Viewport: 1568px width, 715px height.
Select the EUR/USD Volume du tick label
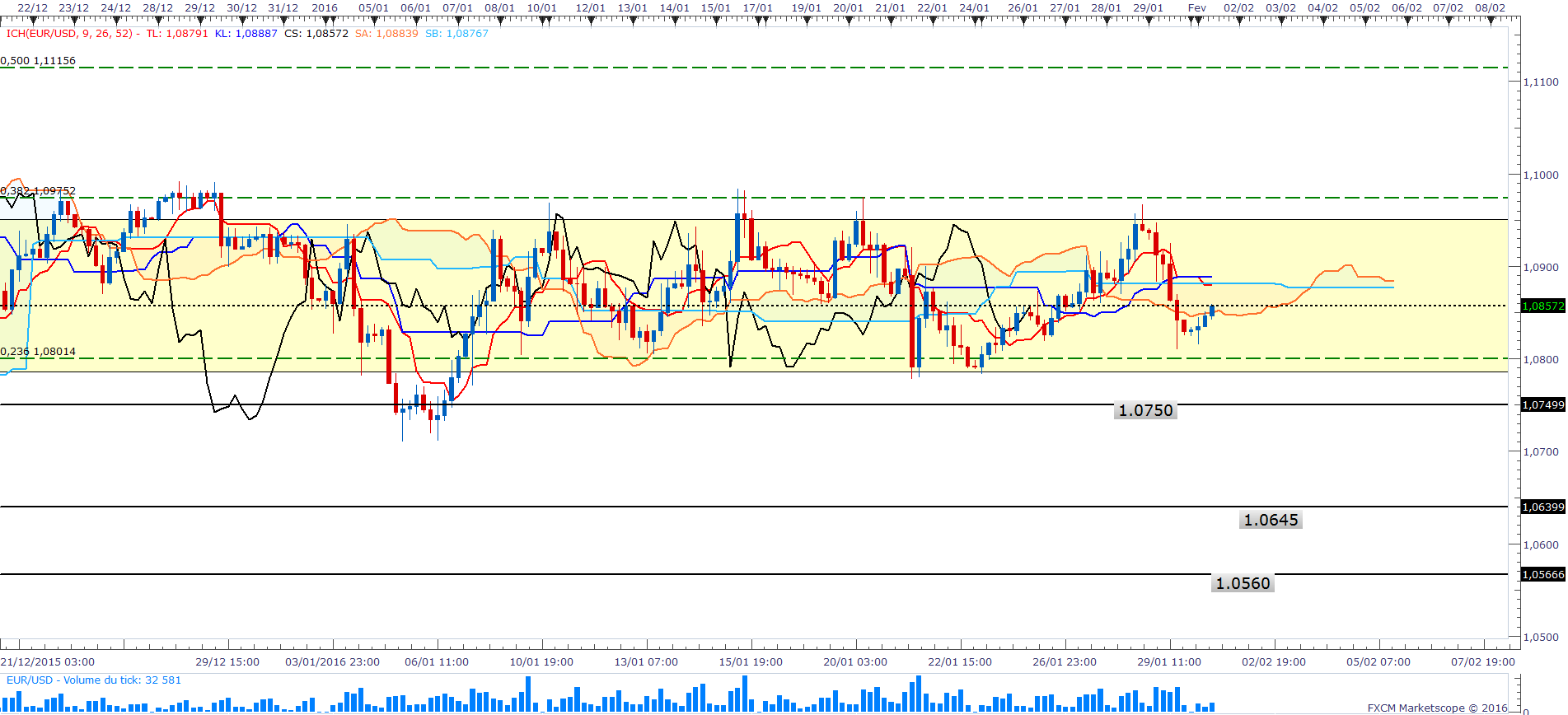tap(93, 680)
